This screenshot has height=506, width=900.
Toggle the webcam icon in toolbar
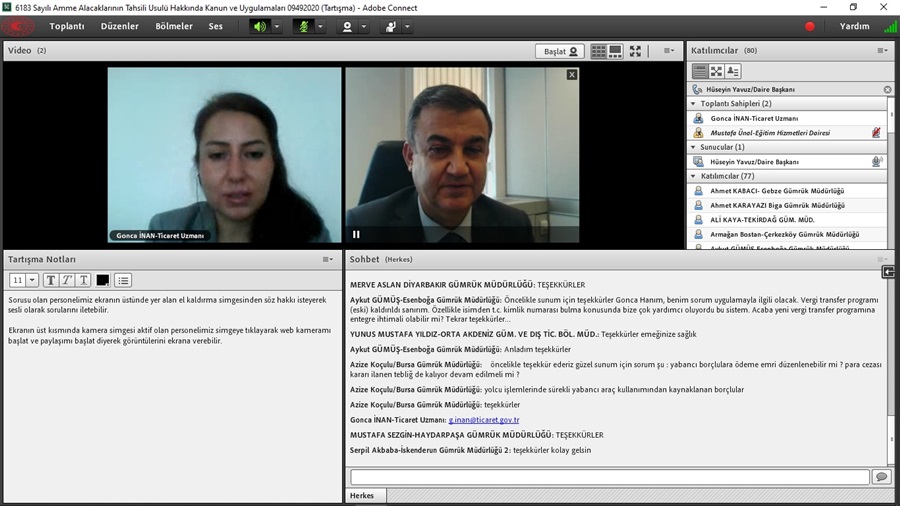[347, 26]
